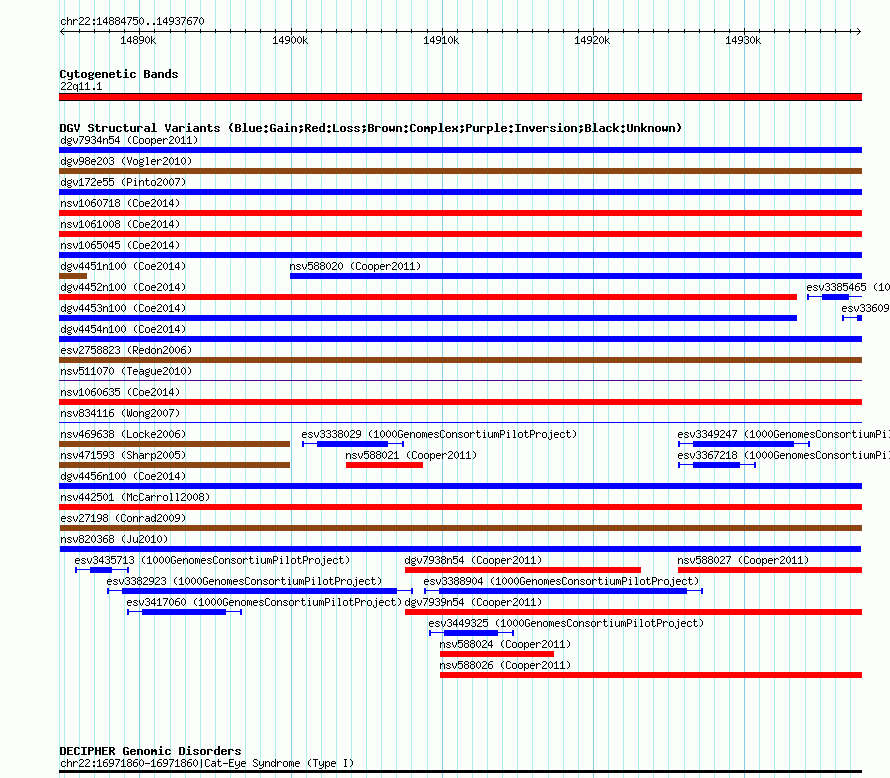Select the 22q11.1 band label

(x=81, y=86)
